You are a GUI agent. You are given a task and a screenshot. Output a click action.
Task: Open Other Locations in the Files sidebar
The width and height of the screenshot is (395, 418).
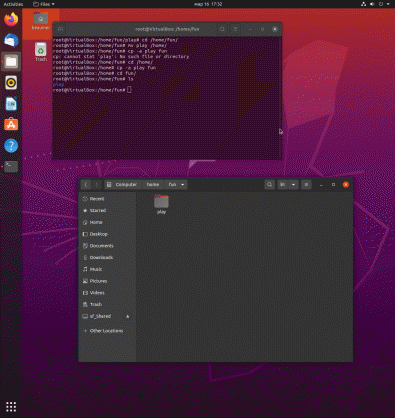(x=107, y=331)
